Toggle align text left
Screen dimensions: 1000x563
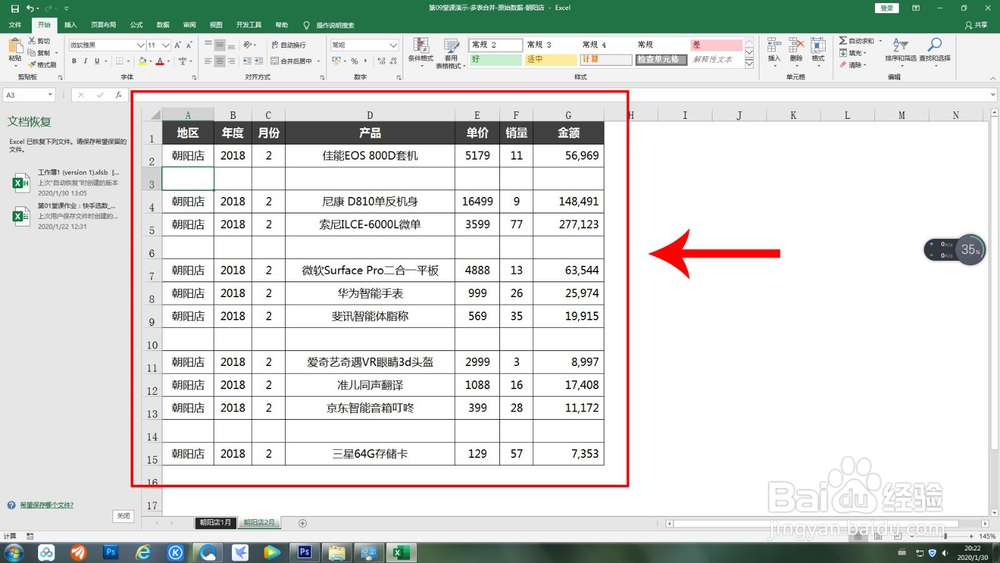point(208,61)
